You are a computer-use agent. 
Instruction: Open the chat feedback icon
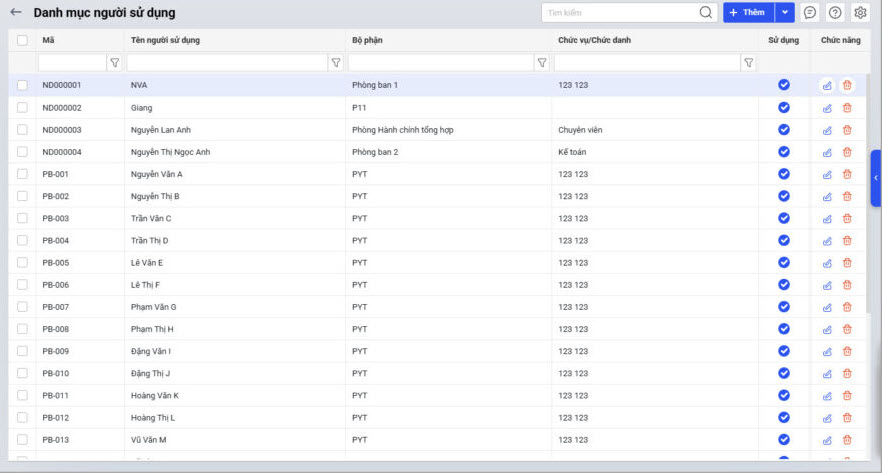pos(810,13)
